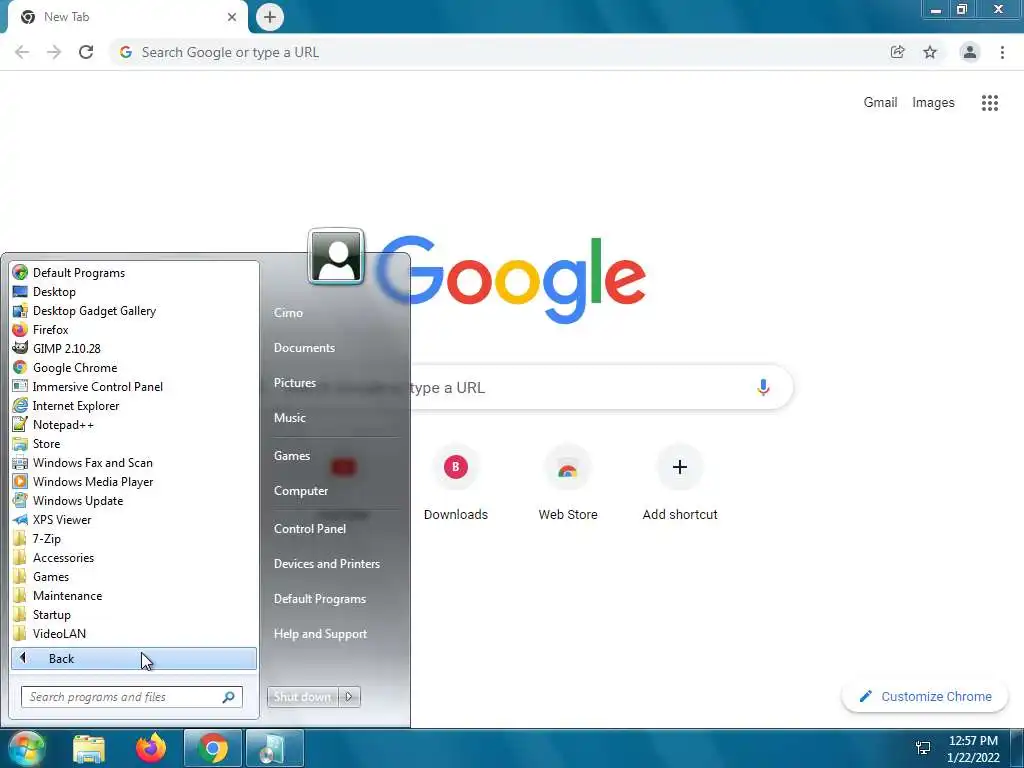Image resolution: width=1024 pixels, height=768 pixels.
Task: Open Games in Start menu right pane
Action: coord(291,456)
